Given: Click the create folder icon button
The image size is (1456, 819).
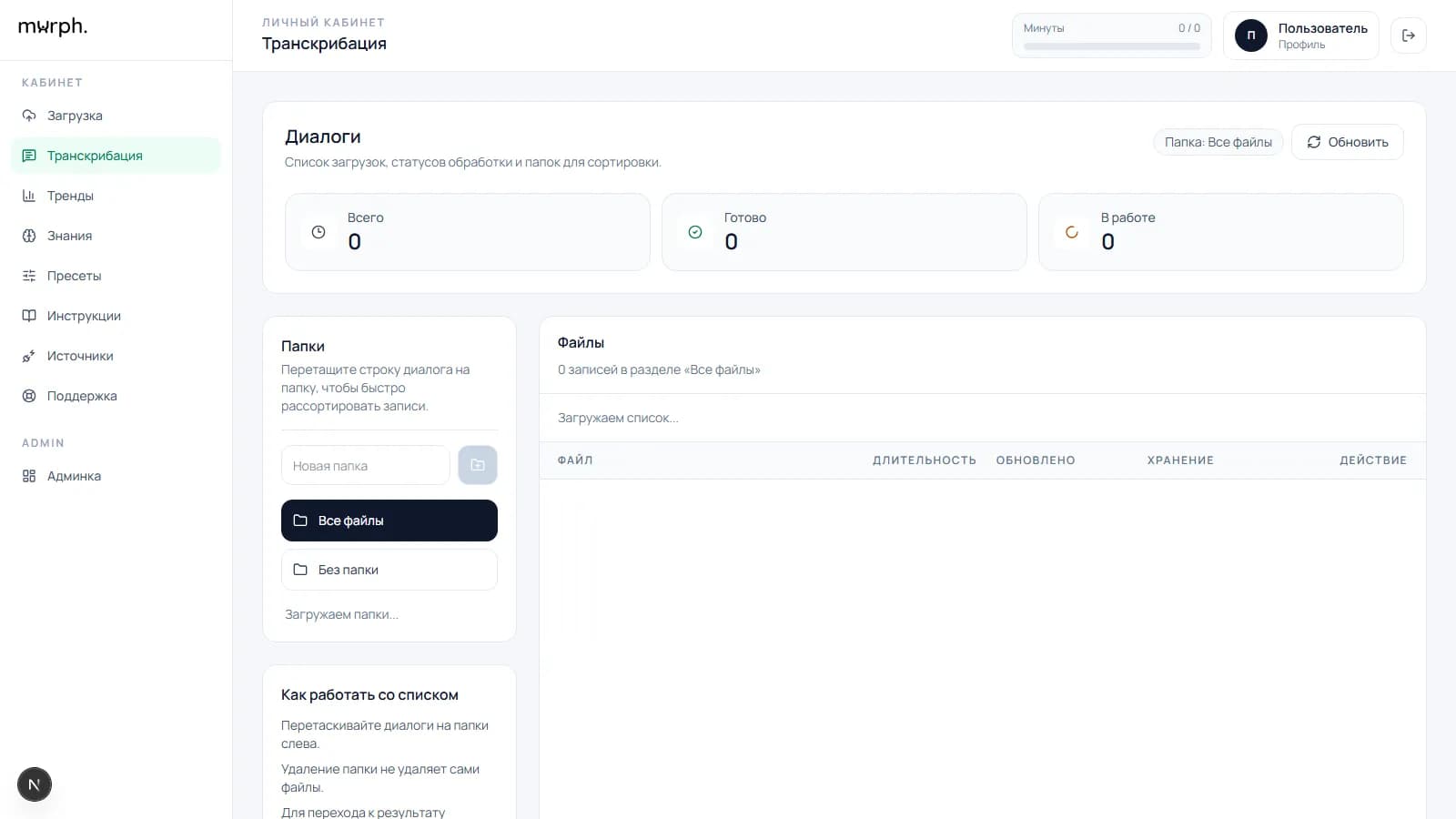Looking at the screenshot, I should coord(477,465).
